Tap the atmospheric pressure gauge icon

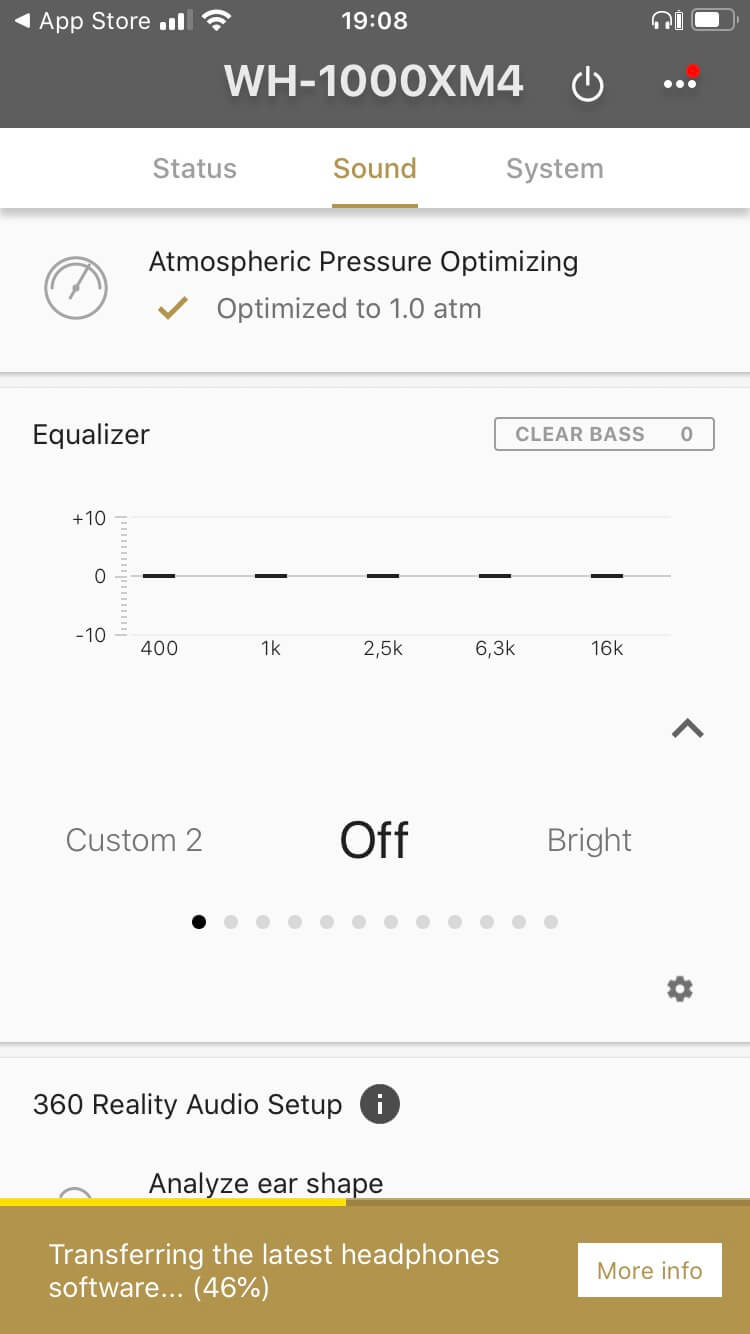(x=76, y=288)
